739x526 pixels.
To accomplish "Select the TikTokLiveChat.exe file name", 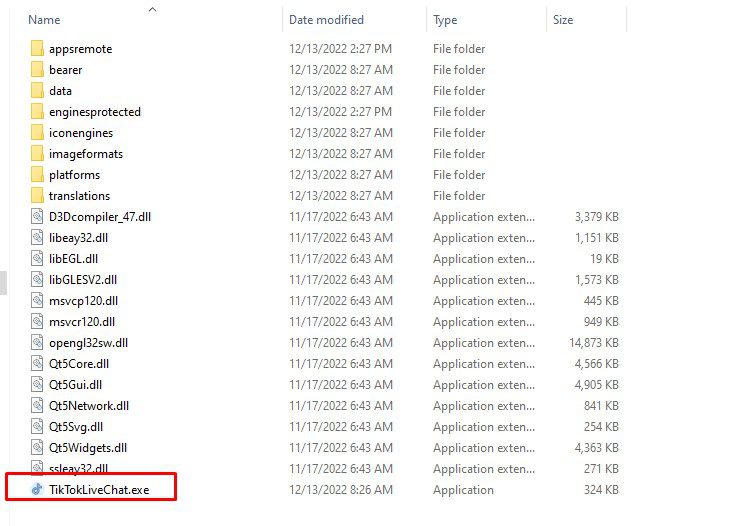I will pos(99,490).
